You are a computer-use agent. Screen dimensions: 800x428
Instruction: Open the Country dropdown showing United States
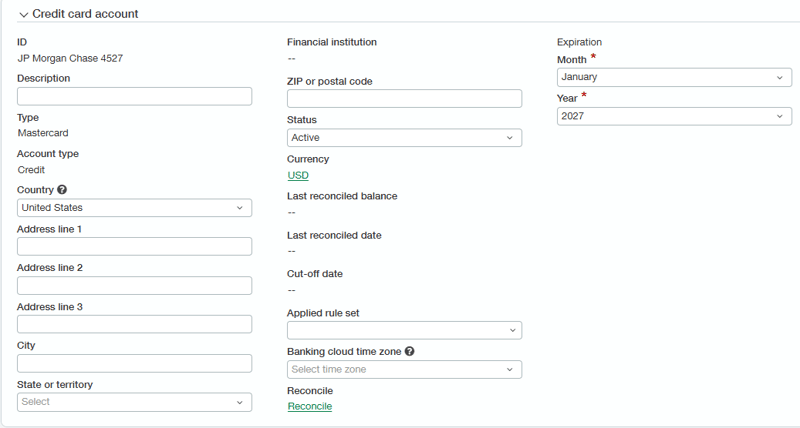134,208
